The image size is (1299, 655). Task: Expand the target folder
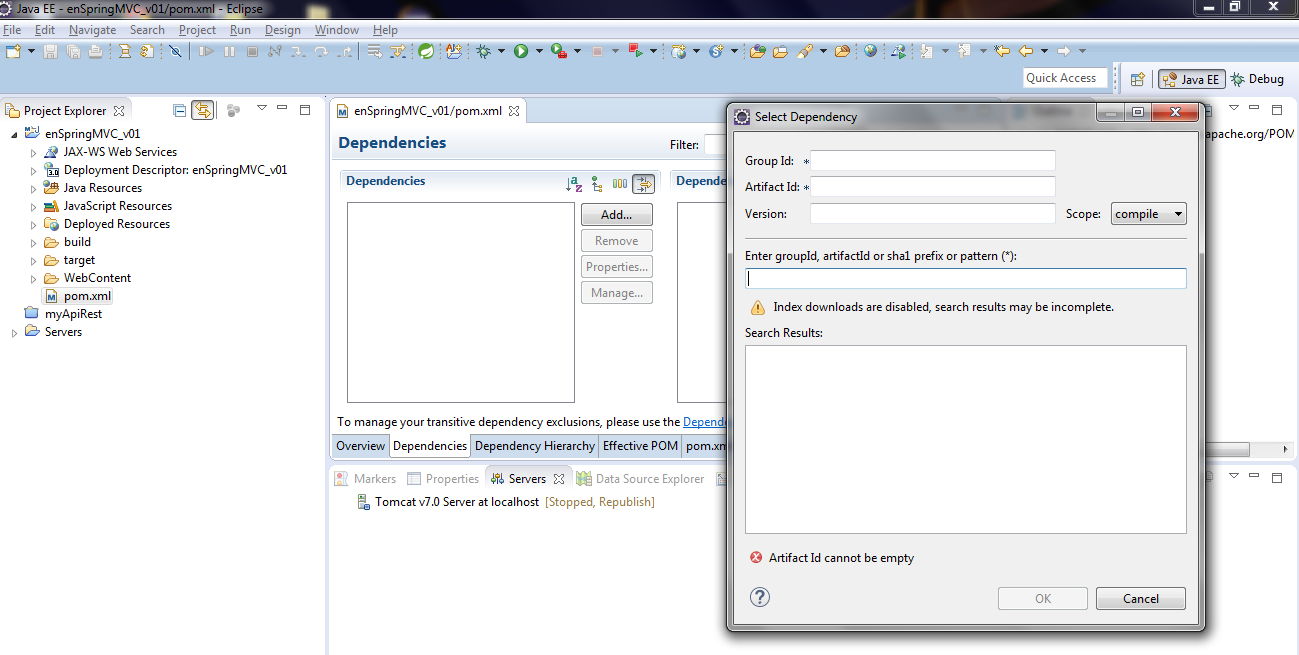coord(33,260)
